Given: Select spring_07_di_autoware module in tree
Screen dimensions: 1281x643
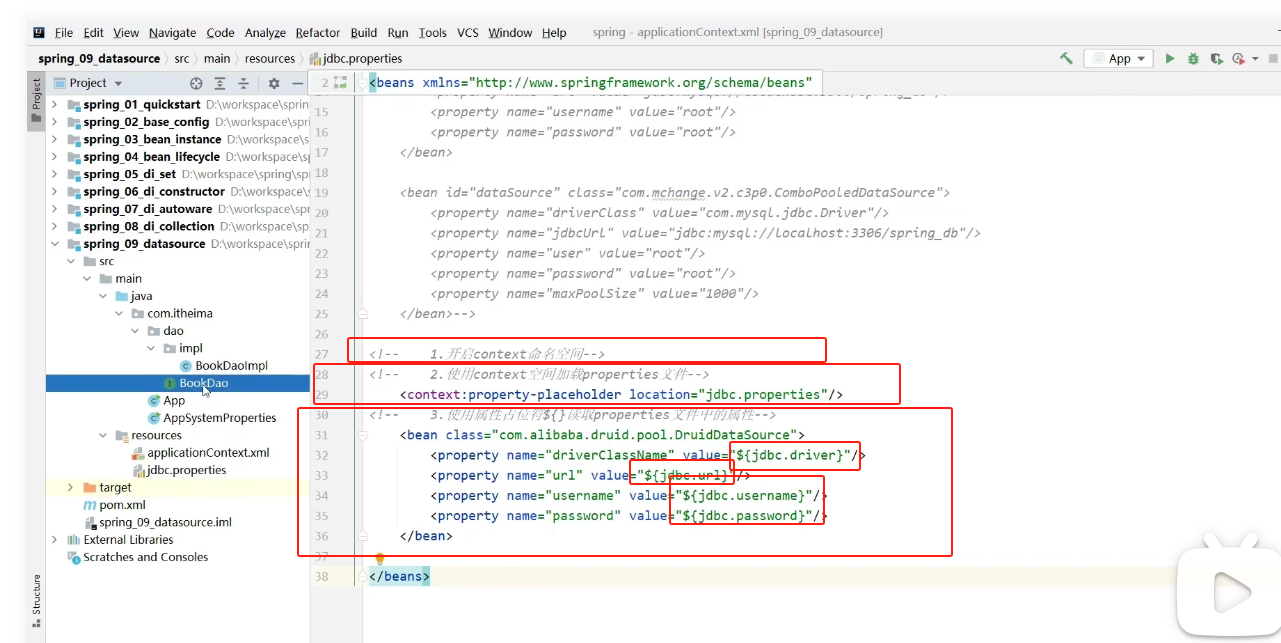Looking at the screenshot, I should click(x=147, y=209).
